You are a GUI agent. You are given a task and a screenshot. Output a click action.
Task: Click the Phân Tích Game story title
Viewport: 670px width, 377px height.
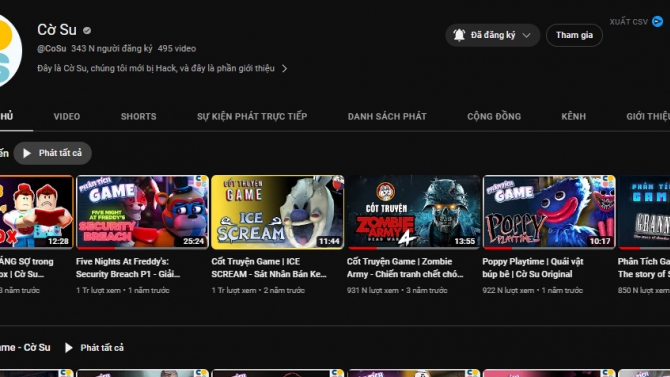(x=644, y=268)
